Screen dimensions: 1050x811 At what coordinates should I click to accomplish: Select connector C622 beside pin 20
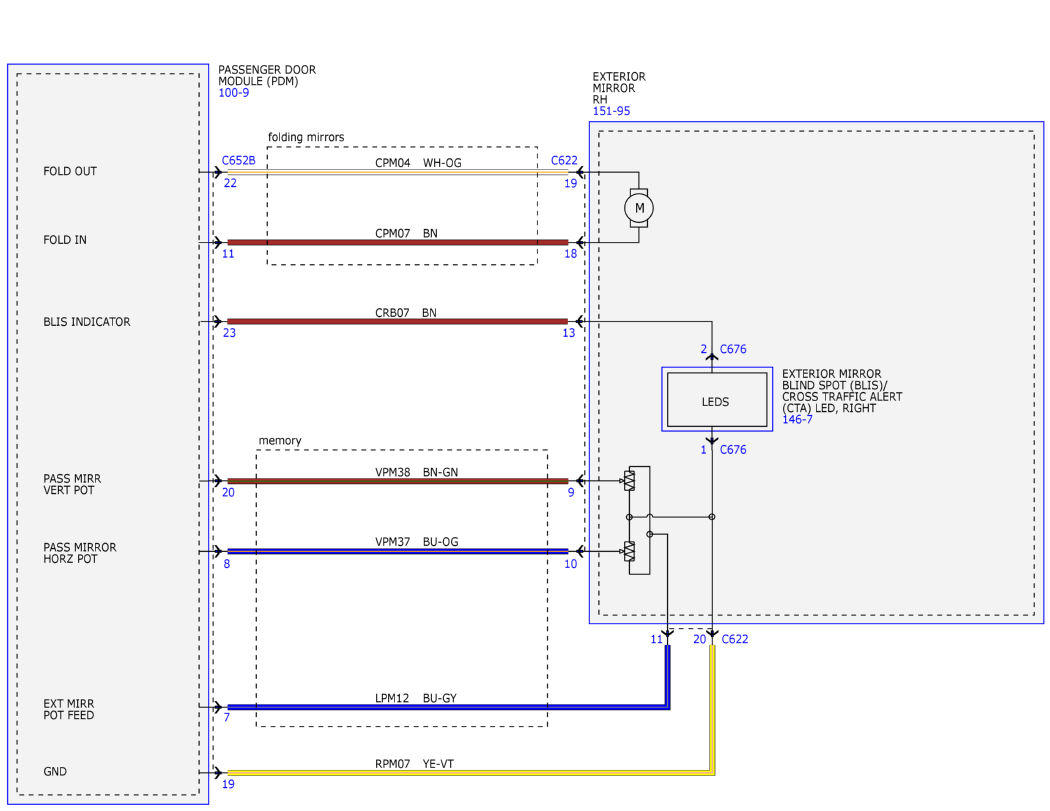pos(735,639)
